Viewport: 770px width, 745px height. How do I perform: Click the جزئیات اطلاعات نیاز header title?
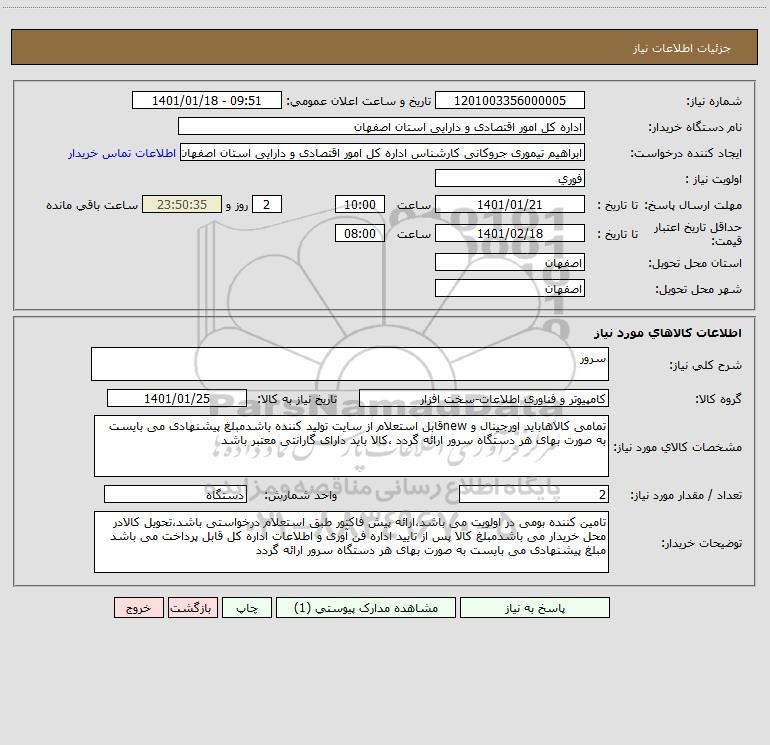click(682, 48)
